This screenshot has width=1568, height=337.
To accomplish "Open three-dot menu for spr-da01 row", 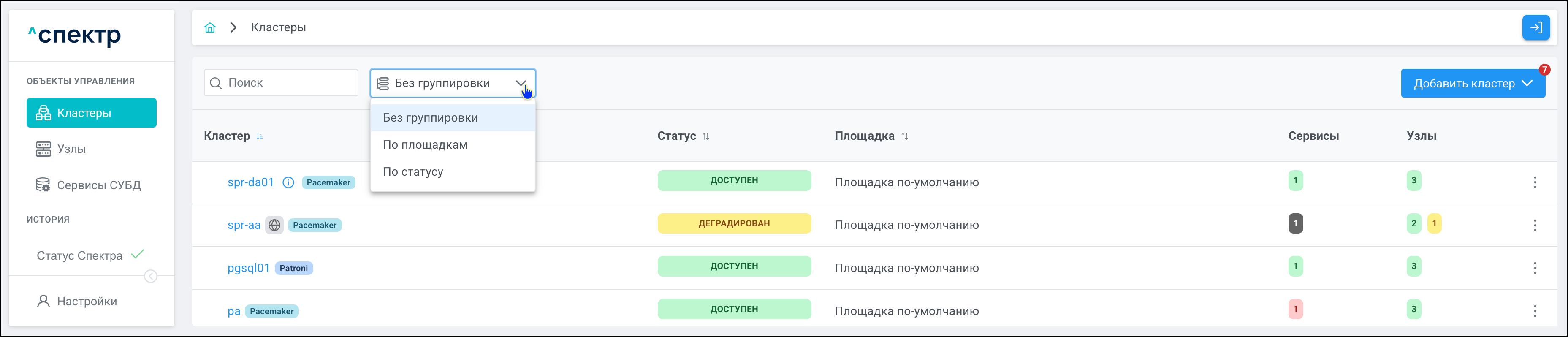I will [x=1535, y=182].
